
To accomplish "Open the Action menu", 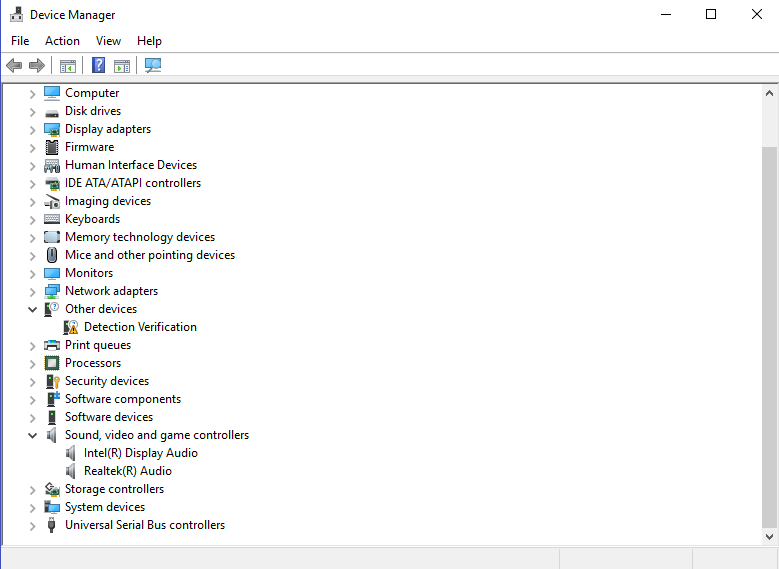I will click(62, 41).
